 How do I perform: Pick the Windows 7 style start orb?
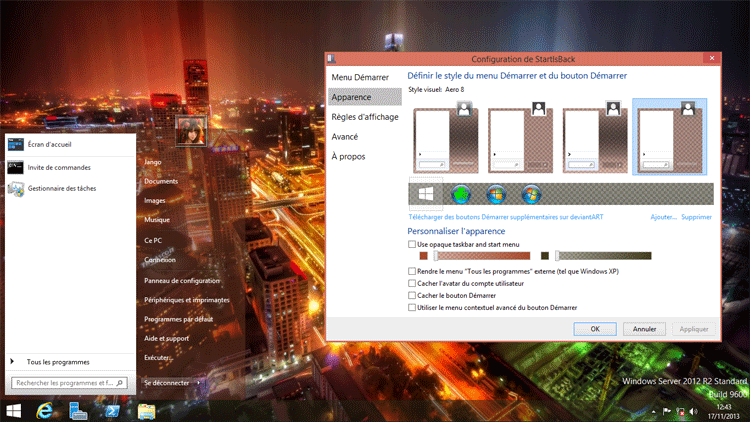(x=496, y=194)
